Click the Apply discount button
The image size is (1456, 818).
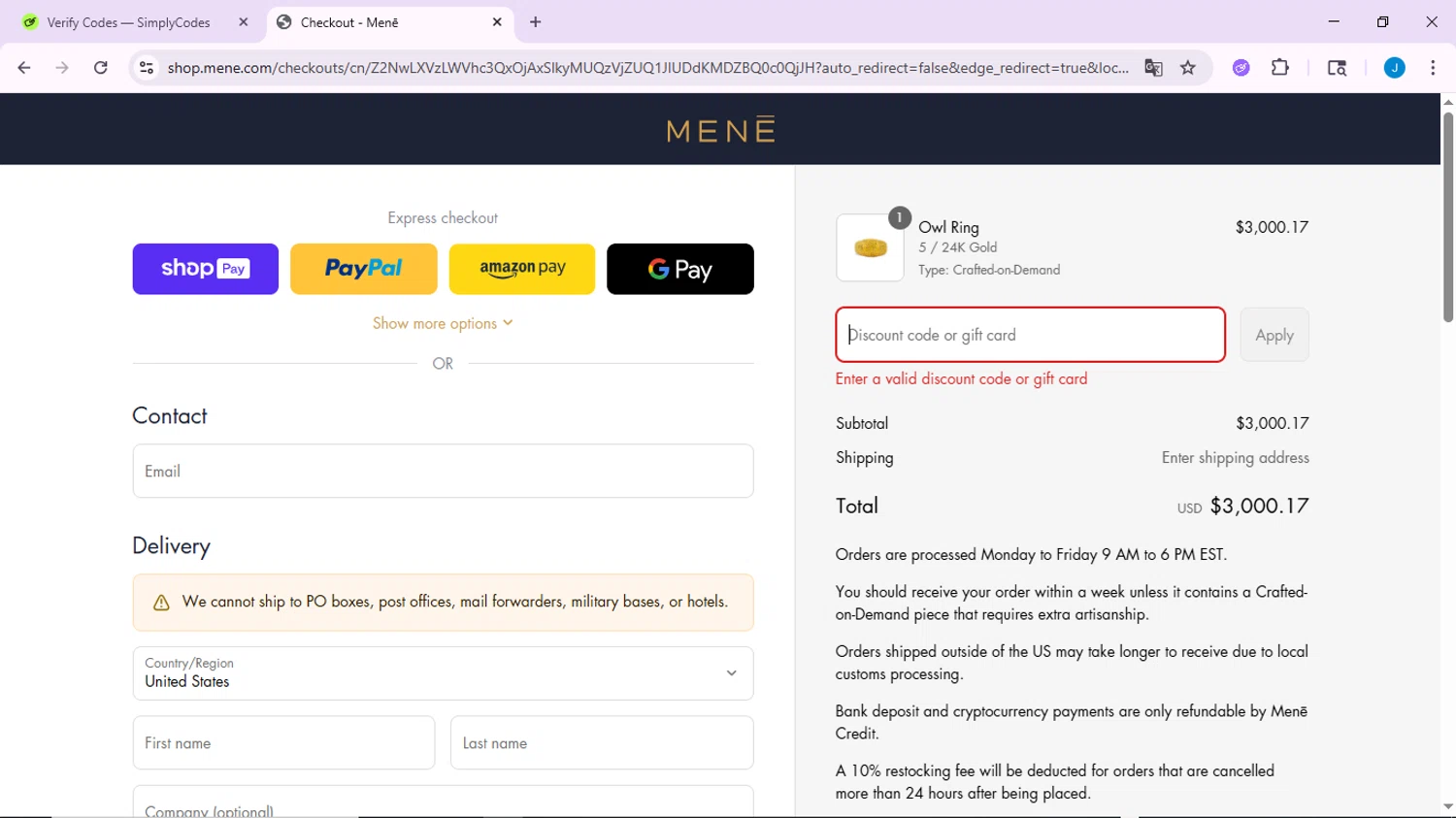1274,335
